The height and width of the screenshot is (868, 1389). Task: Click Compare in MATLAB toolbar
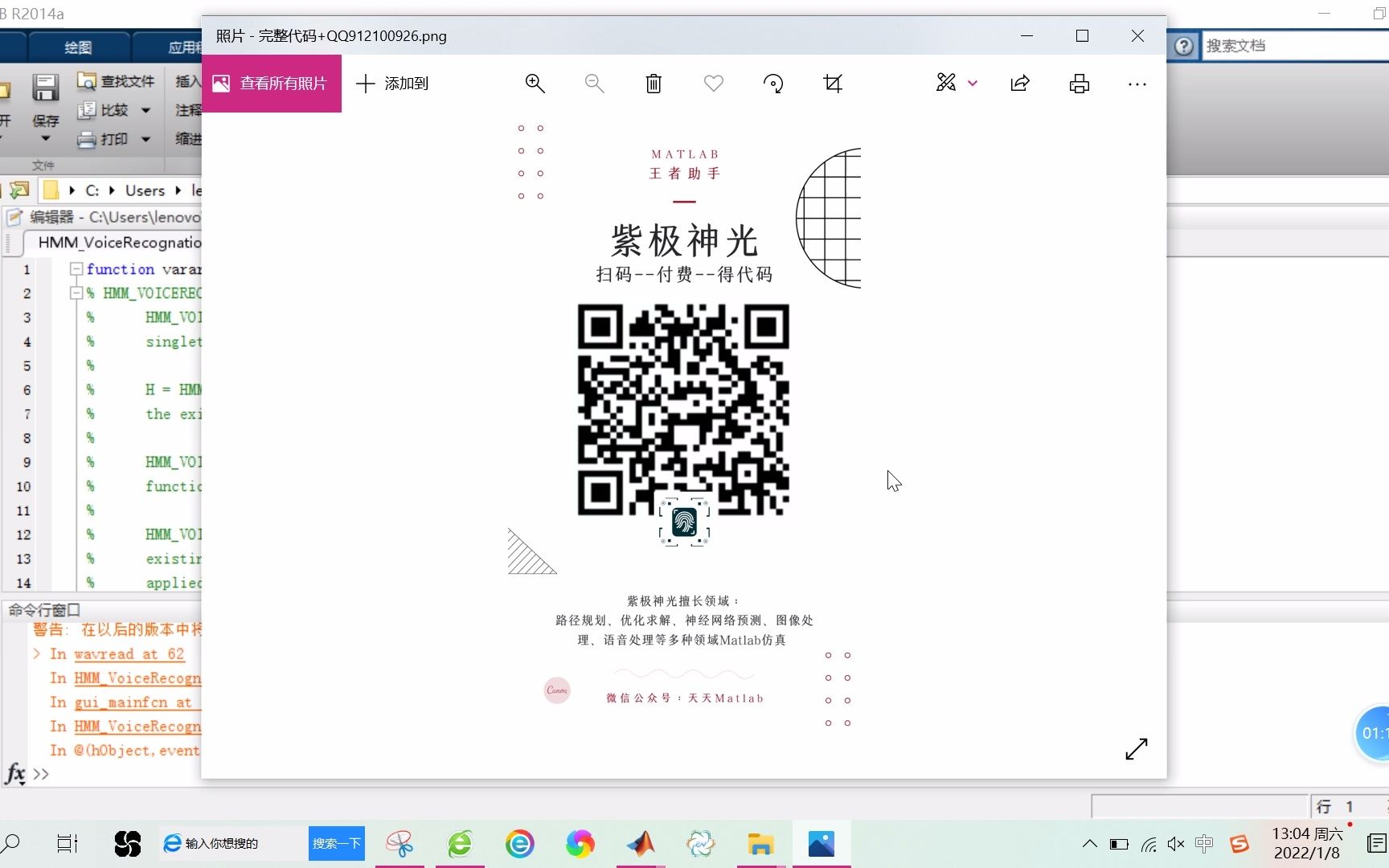click(103, 110)
